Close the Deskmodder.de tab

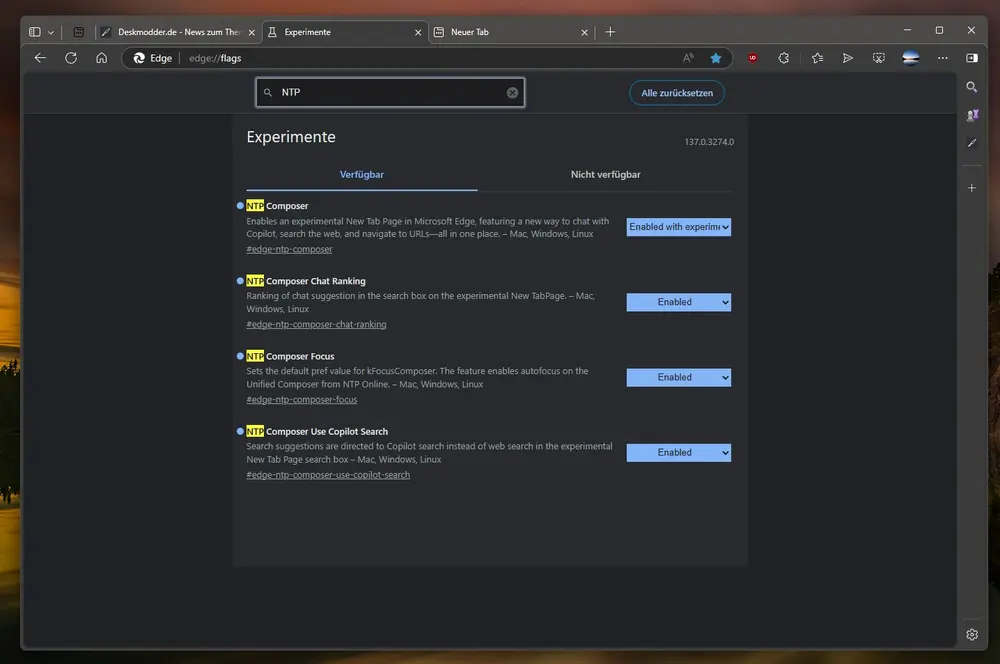tap(251, 33)
